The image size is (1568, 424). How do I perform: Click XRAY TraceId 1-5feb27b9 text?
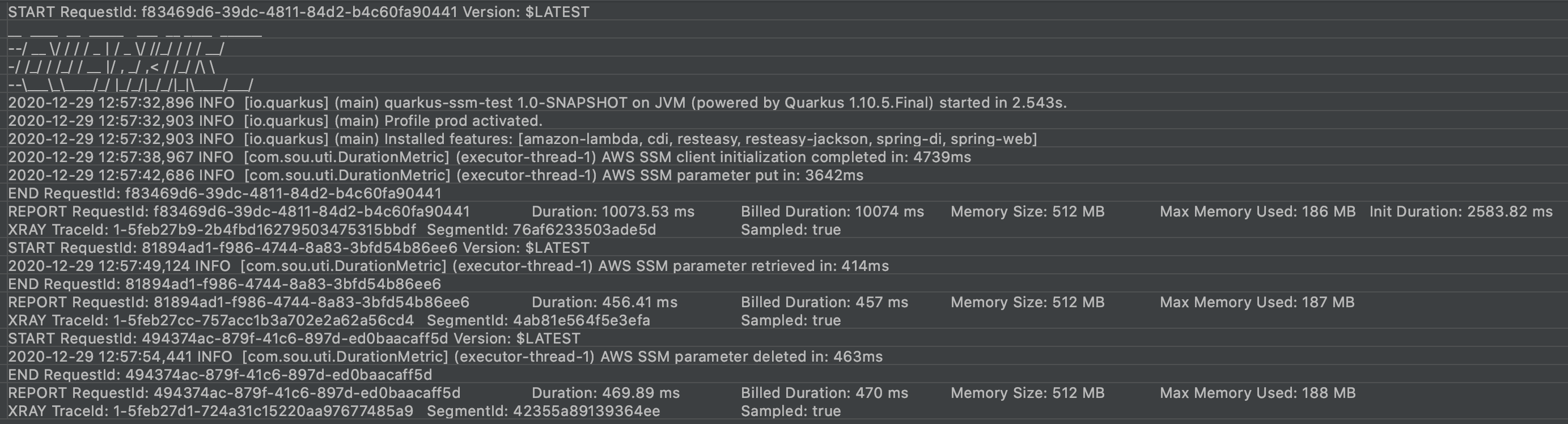tap(212, 230)
